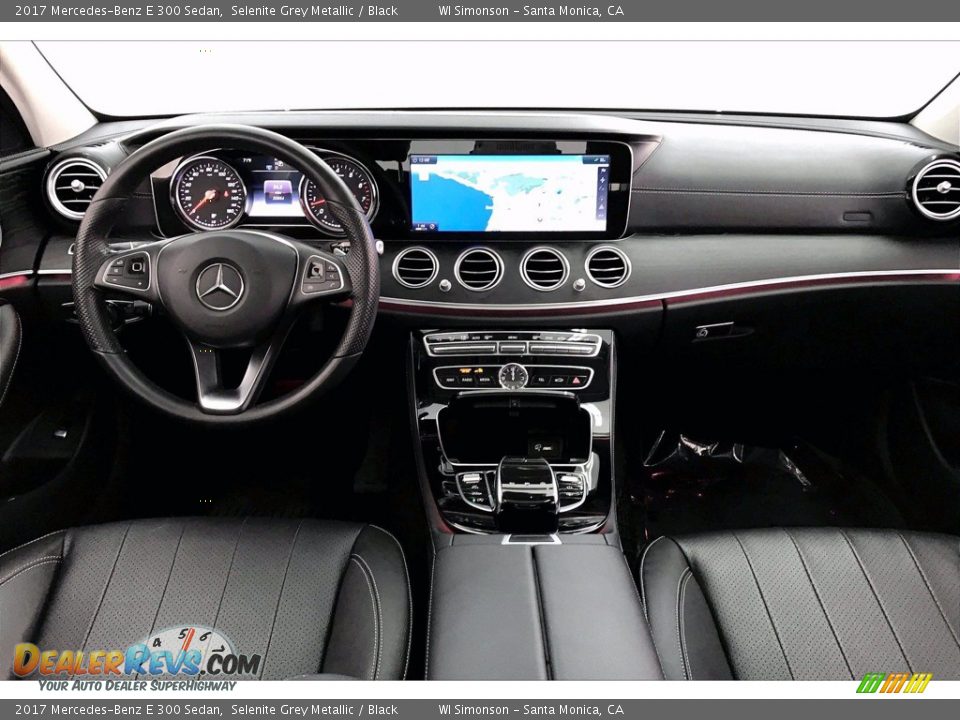Tap the analog clock on the center console
This screenshot has width=960, height=720.
pyautogui.click(x=512, y=378)
